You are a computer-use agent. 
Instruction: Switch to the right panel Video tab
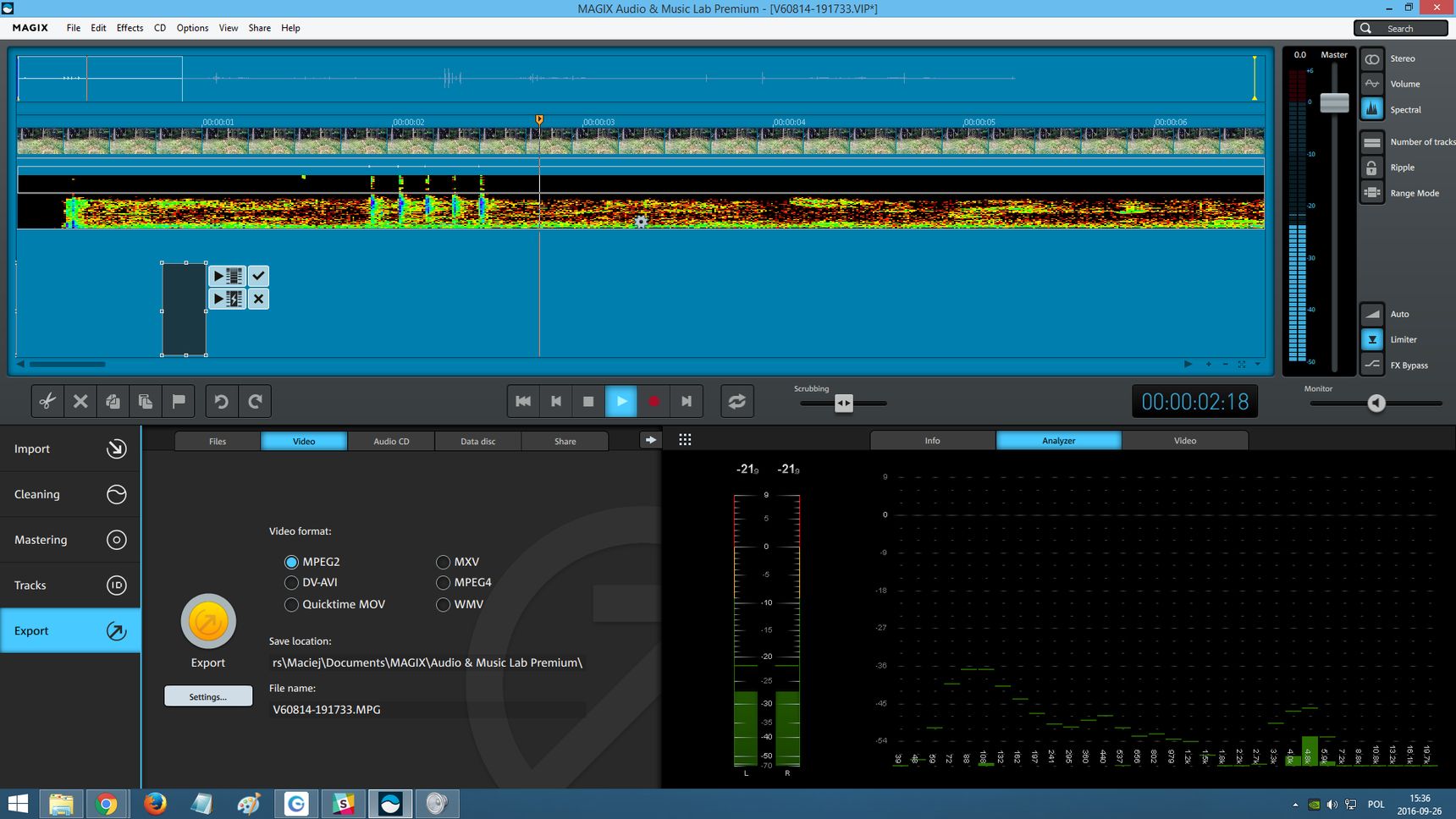click(x=1185, y=440)
